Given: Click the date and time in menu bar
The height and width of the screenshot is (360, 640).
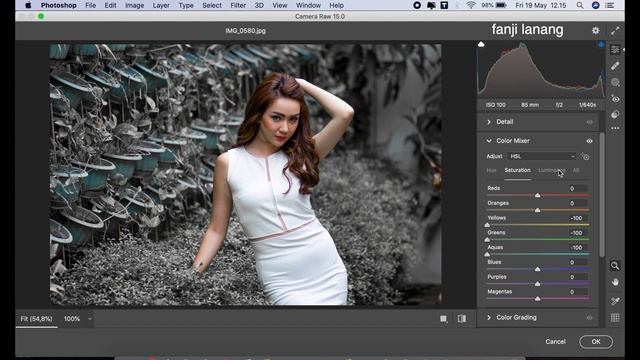Looking at the screenshot, I should point(540,5).
